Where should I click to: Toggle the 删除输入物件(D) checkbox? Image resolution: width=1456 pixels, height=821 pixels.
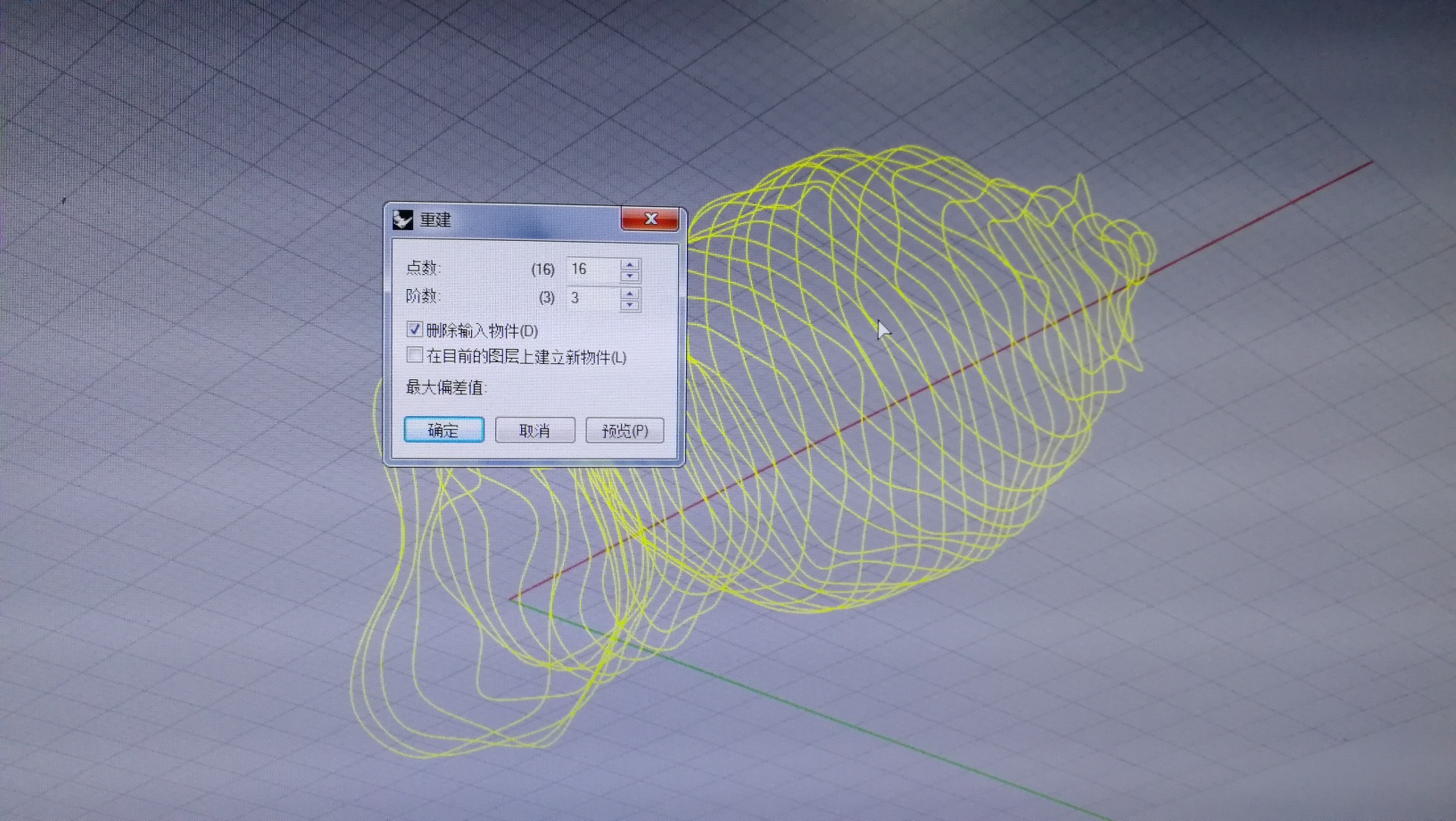(x=415, y=329)
